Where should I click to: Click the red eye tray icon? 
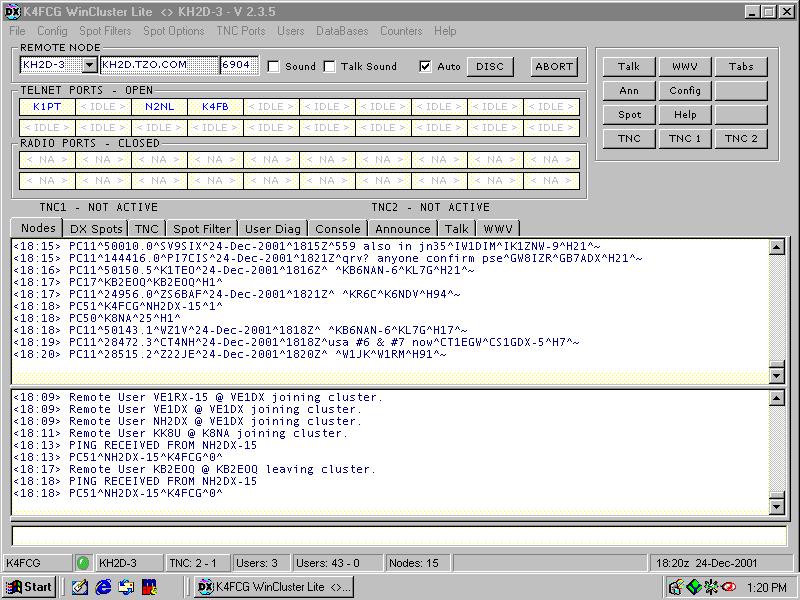(729, 587)
